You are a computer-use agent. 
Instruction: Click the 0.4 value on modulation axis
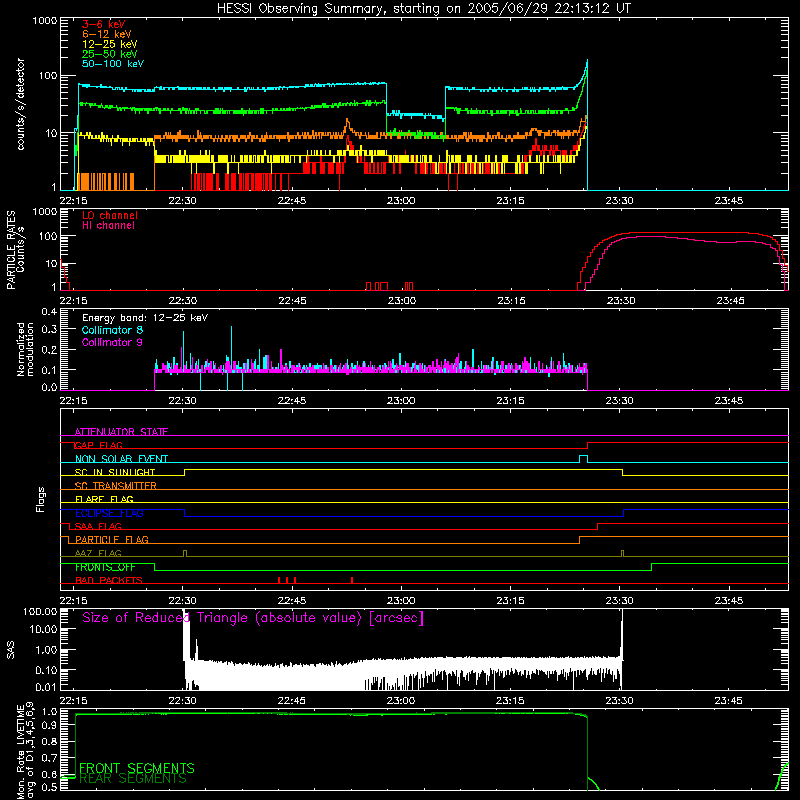coord(49,312)
